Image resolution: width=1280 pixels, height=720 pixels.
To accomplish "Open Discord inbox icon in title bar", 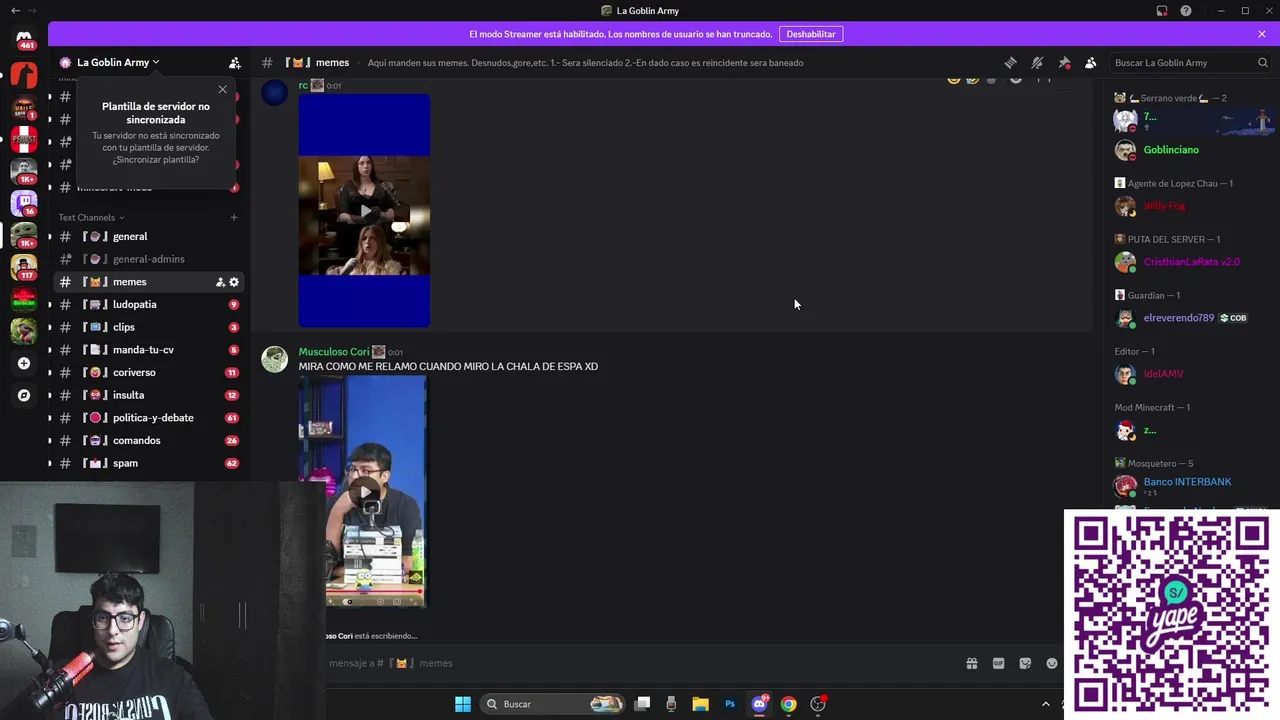I will click(1162, 11).
